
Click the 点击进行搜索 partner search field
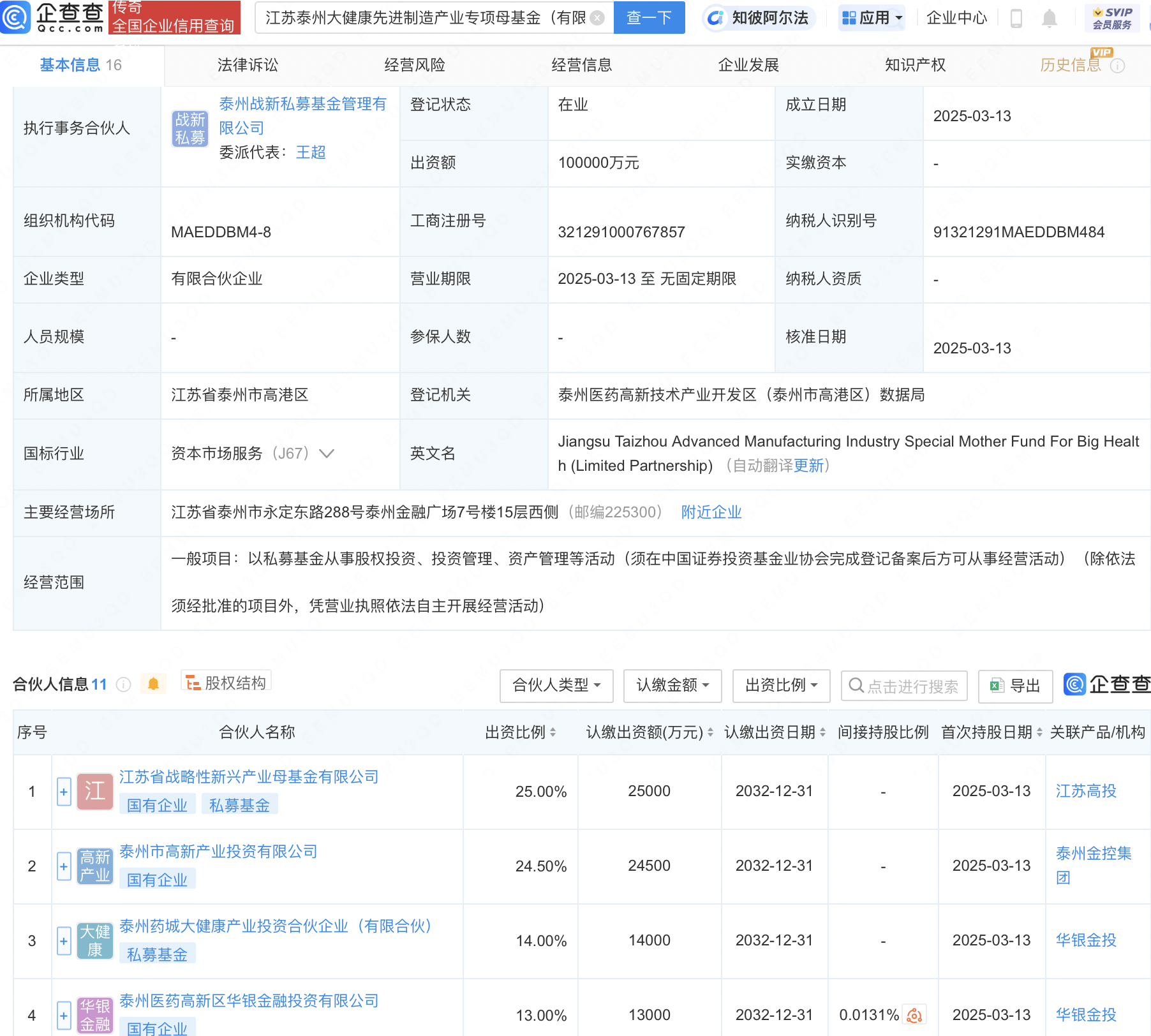pos(904,686)
